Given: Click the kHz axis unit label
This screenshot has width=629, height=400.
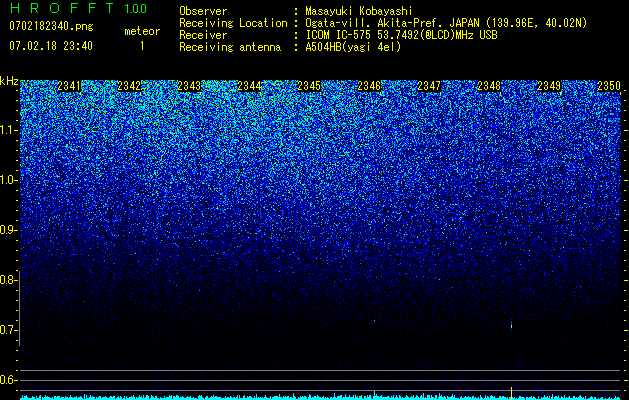Looking at the screenshot, I should (x=9, y=81).
